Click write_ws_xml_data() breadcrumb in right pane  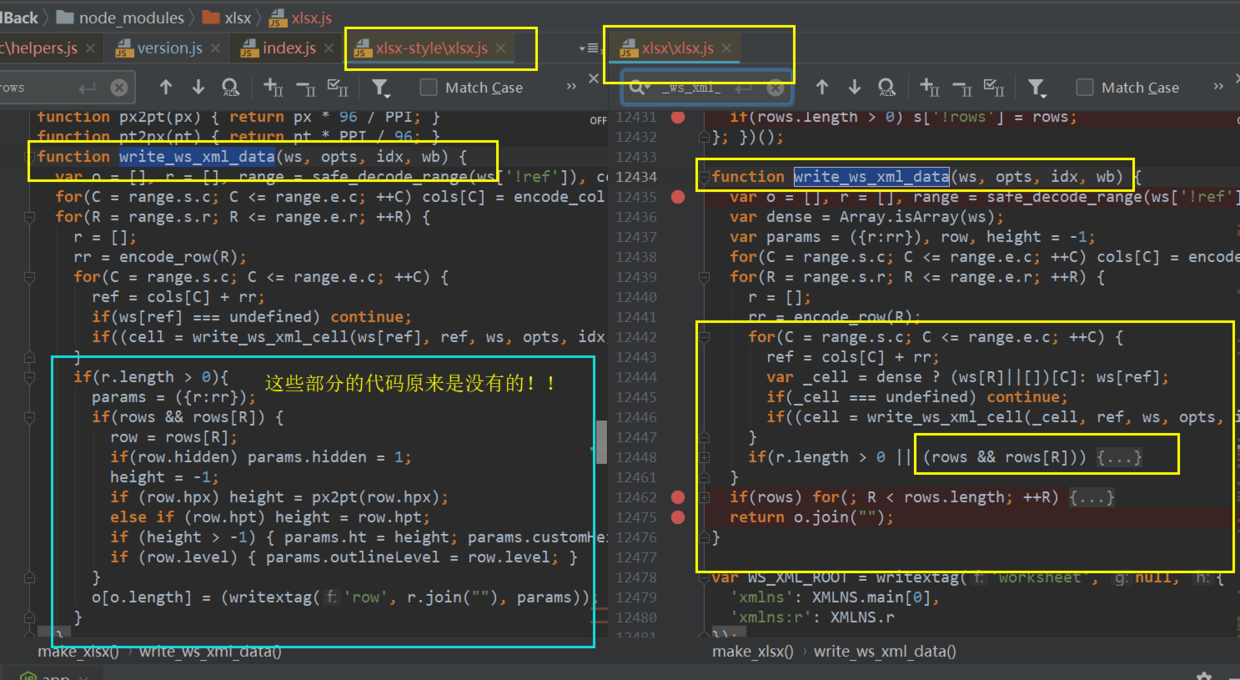point(885,651)
